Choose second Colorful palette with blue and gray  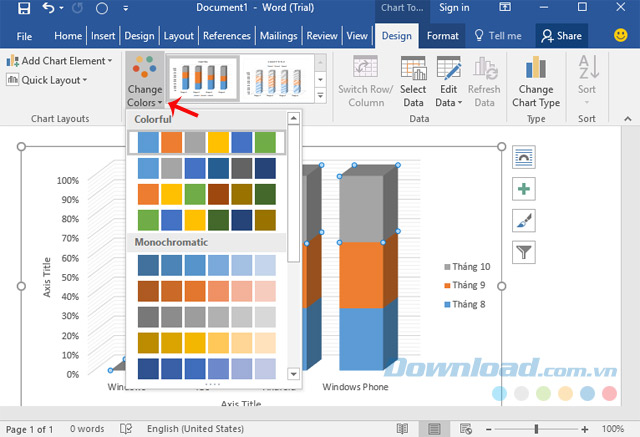pyautogui.click(x=207, y=169)
